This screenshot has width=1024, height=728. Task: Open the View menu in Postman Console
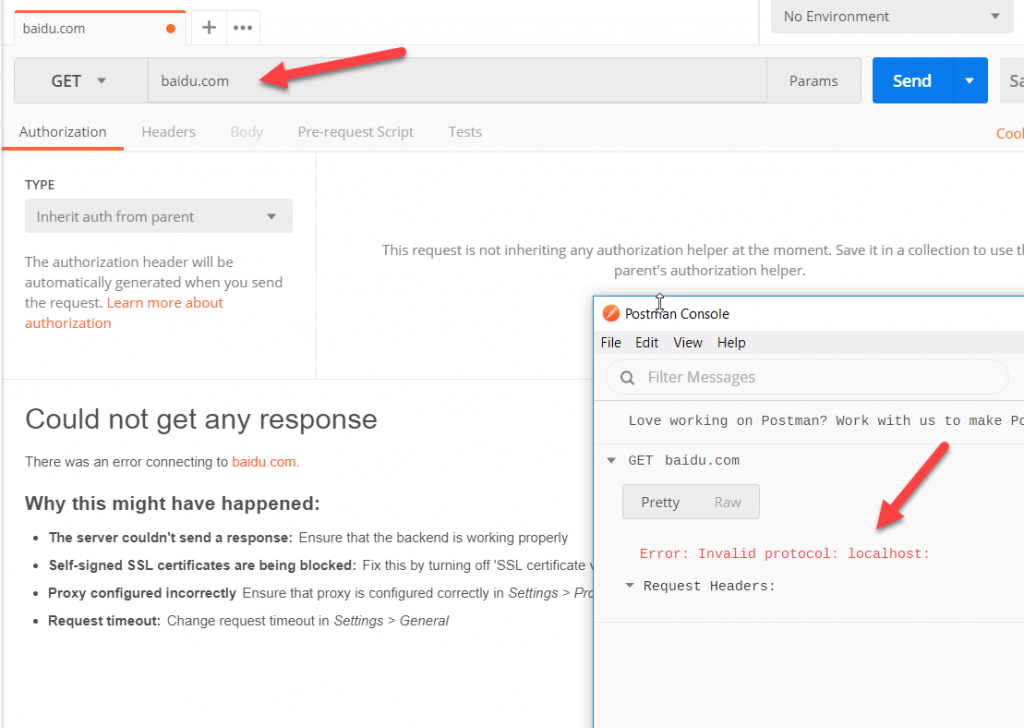[x=688, y=343]
